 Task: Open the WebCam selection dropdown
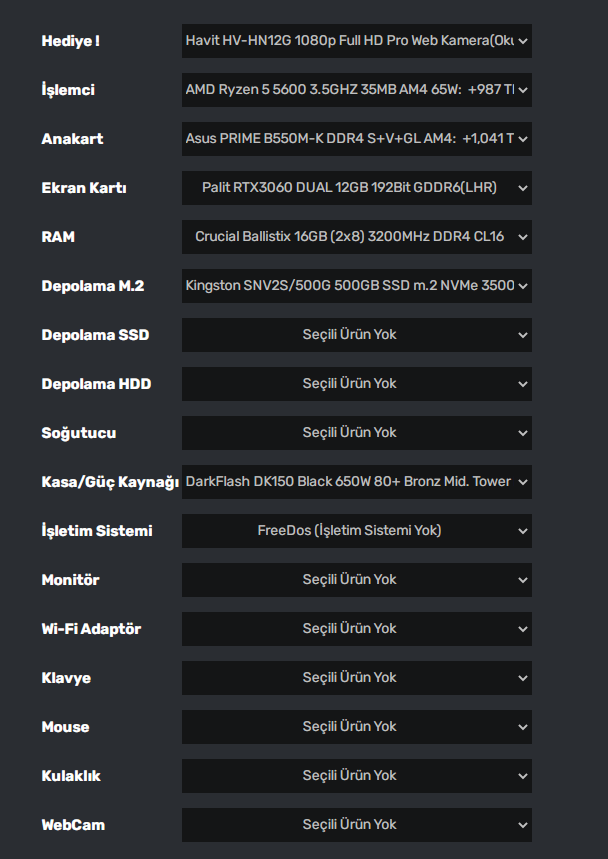click(356, 825)
